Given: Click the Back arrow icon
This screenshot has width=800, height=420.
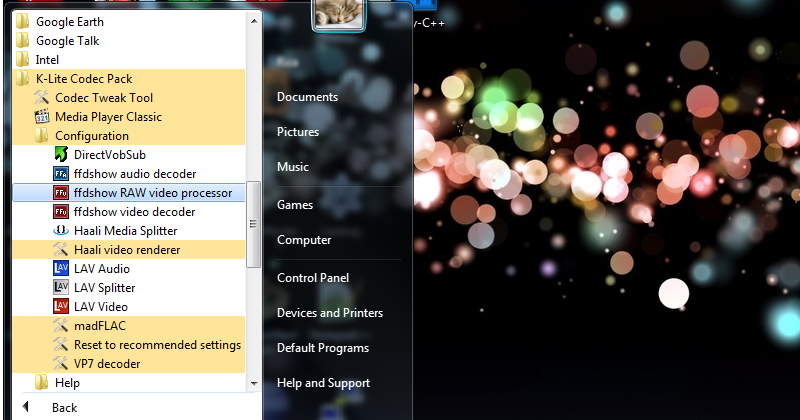Looking at the screenshot, I should [x=26, y=407].
